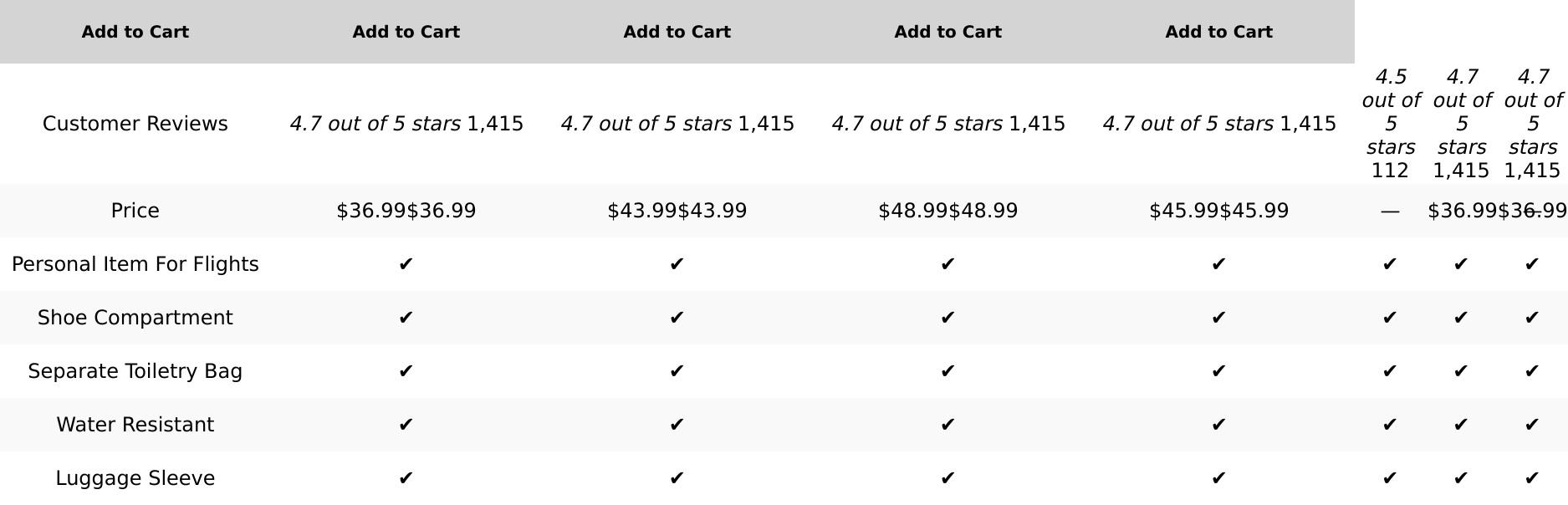
Task: Select the Shoe Compartment row label
Action: coord(135,318)
